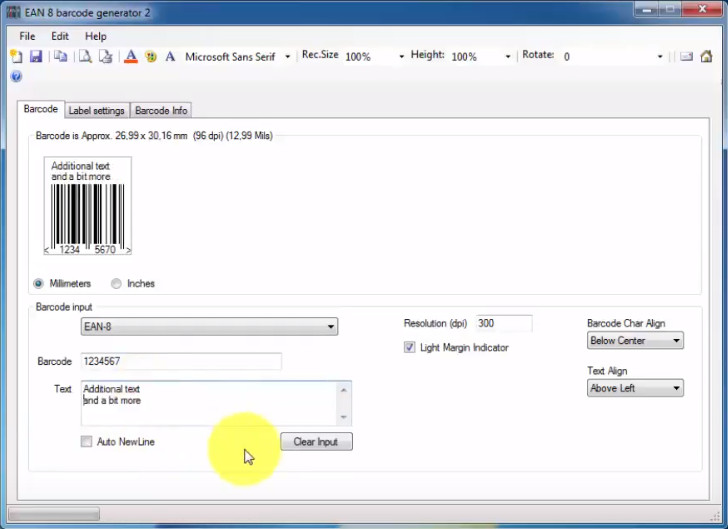Click the Home house icon

pos(706,56)
